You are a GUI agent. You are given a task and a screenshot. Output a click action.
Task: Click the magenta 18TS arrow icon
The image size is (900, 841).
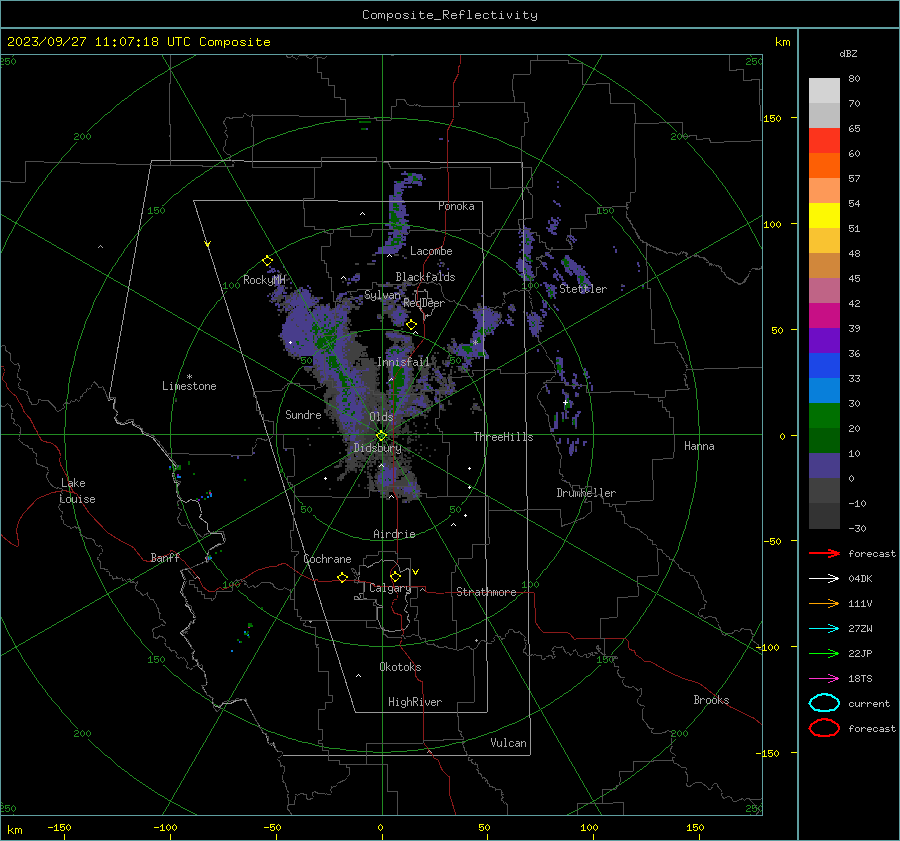pyautogui.click(x=824, y=678)
